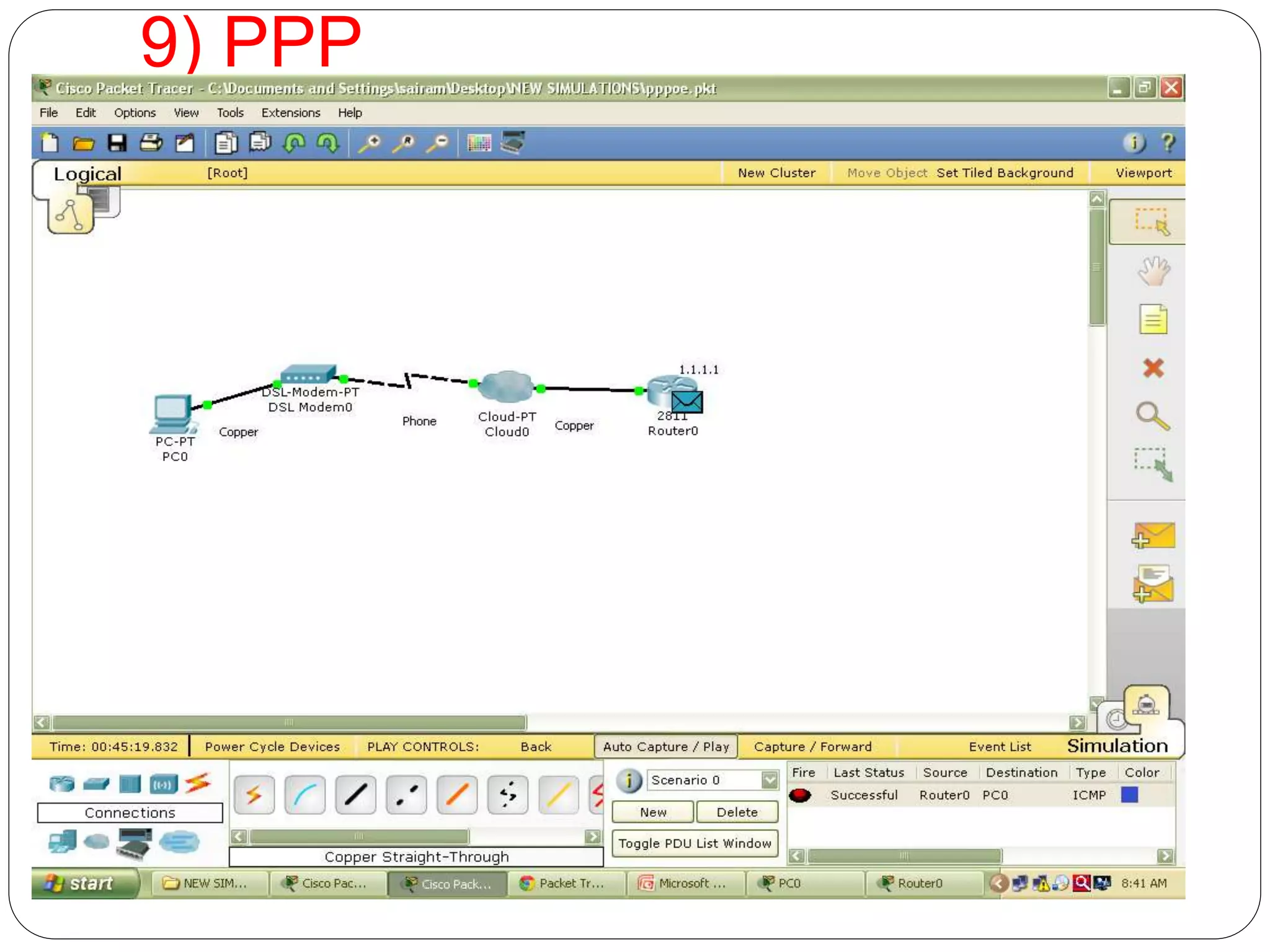The image size is (1270, 952).
Task: Save the simulation with the floppy icon
Action: point(117,143)
